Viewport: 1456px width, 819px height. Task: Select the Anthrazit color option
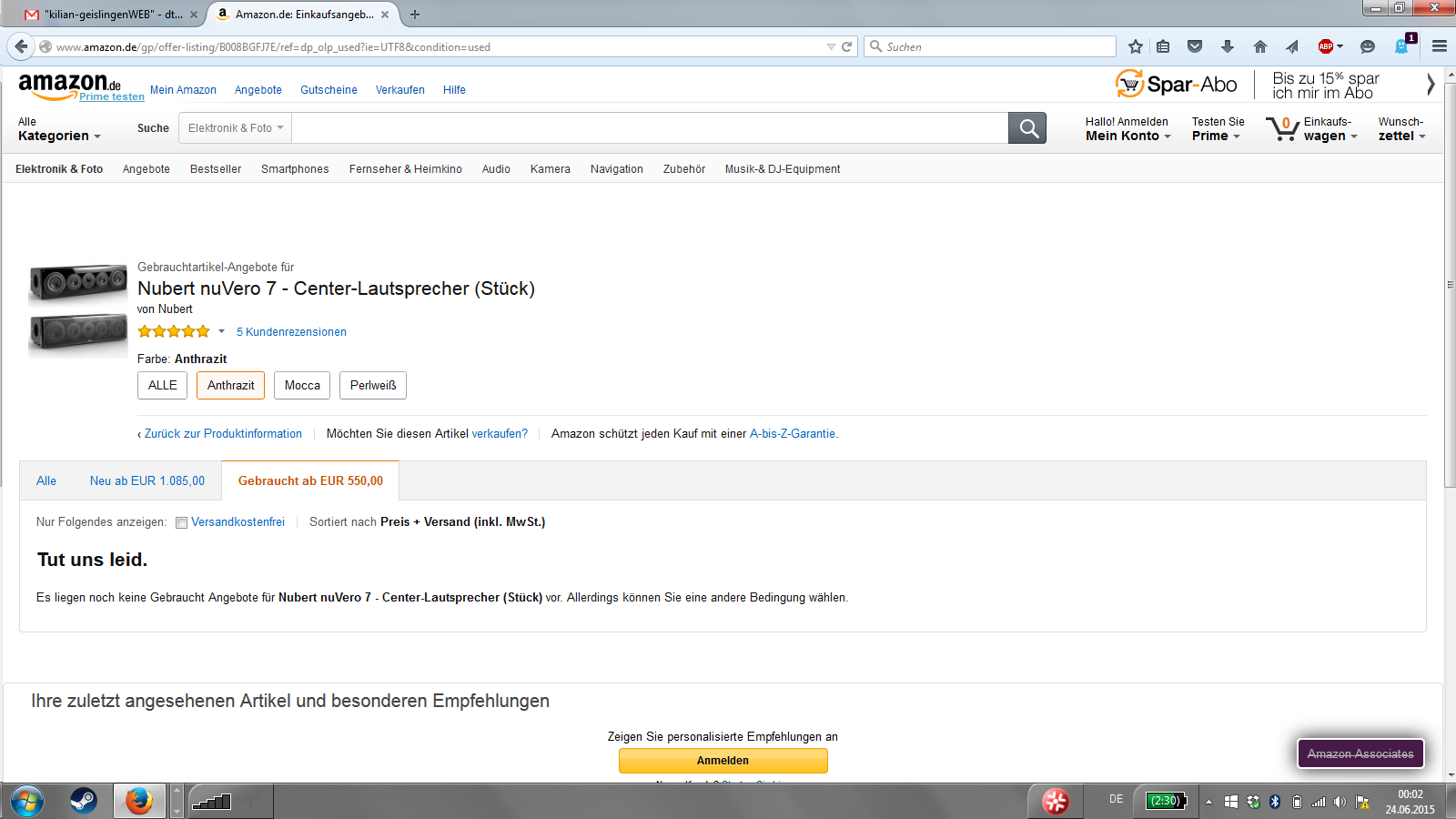[x=230, y=385]
